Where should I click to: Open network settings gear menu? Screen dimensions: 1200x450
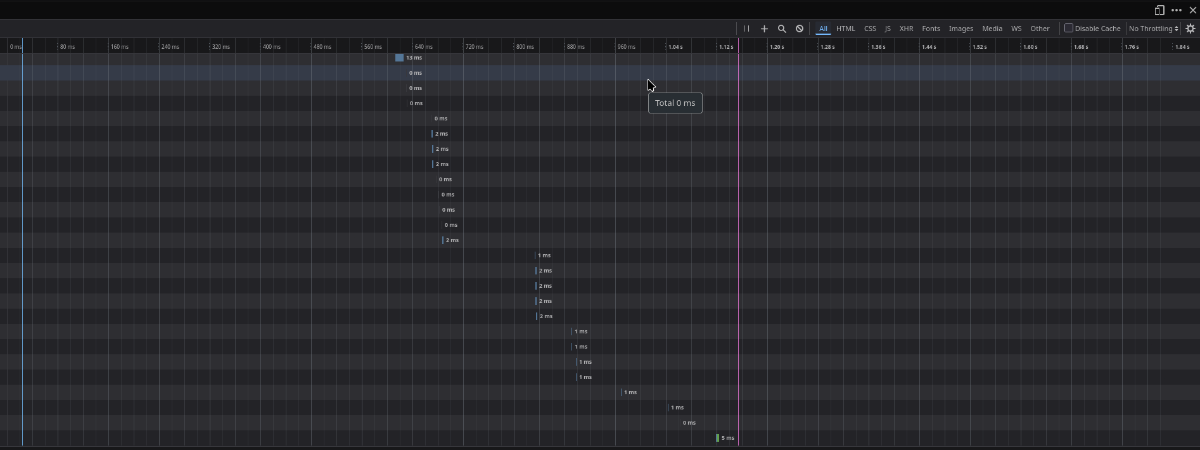pyautogui.click(x=1190, y=29)
